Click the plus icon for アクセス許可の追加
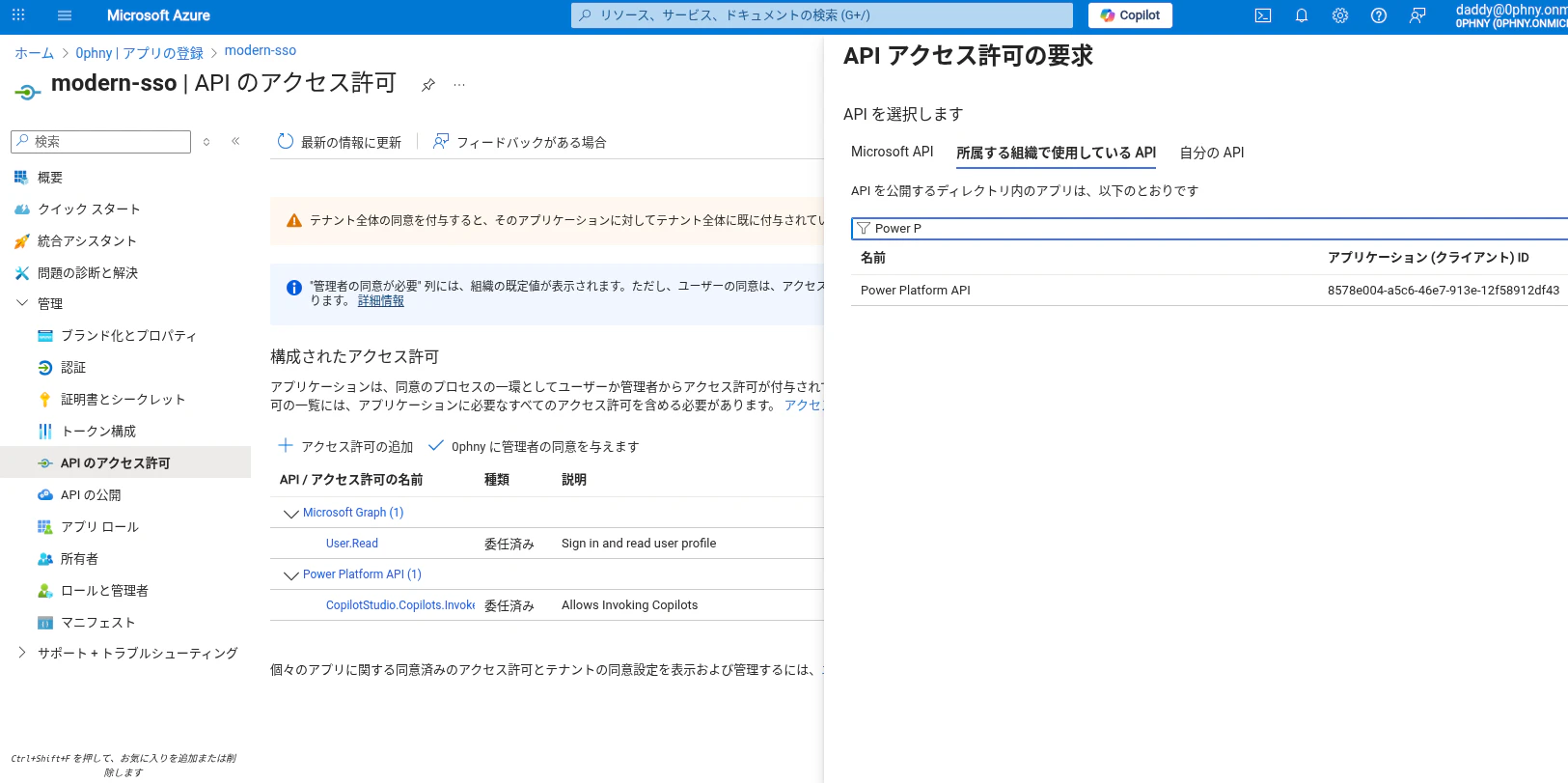 pos(286,446)
